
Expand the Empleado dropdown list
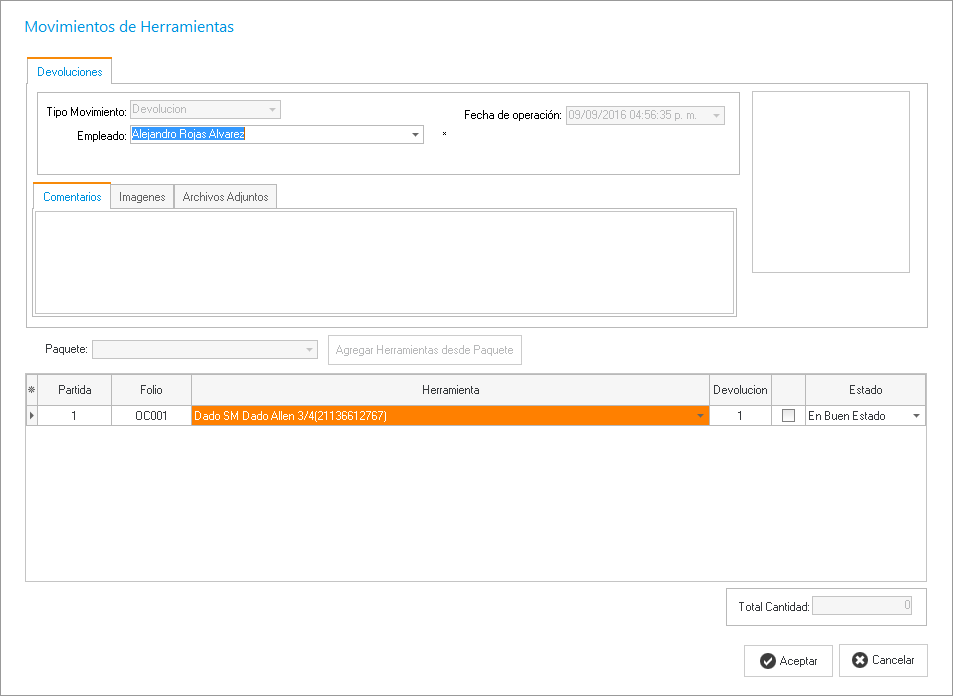(415, 135)
